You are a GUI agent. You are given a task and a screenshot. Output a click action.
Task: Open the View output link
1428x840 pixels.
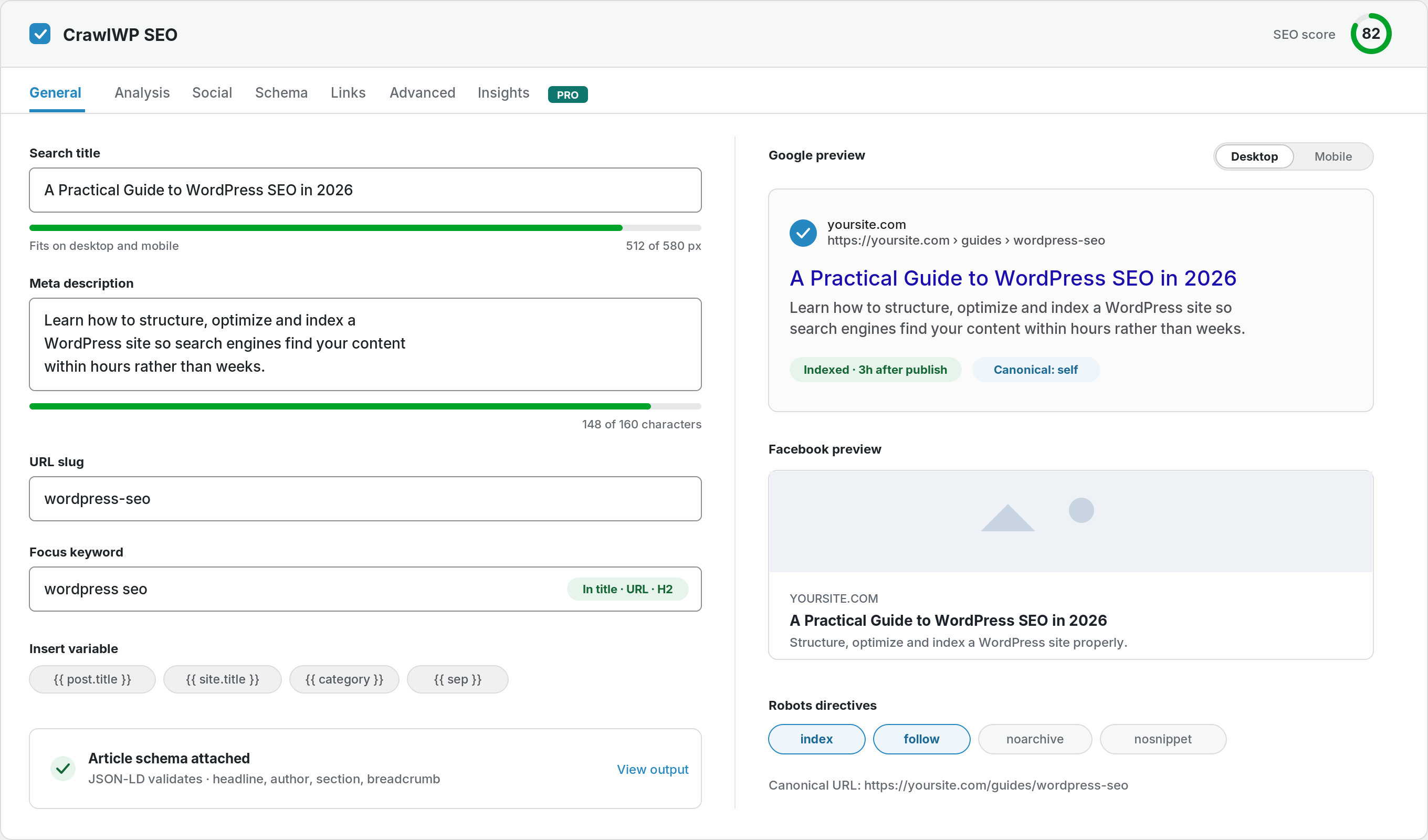click(652, 769)
